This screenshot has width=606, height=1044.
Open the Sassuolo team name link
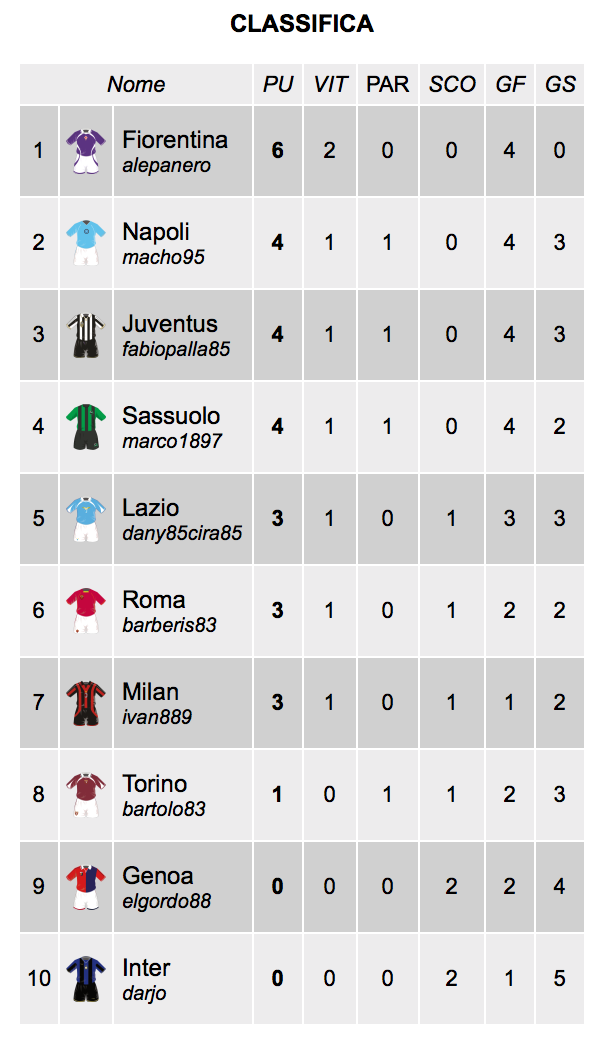click(171, 416)
